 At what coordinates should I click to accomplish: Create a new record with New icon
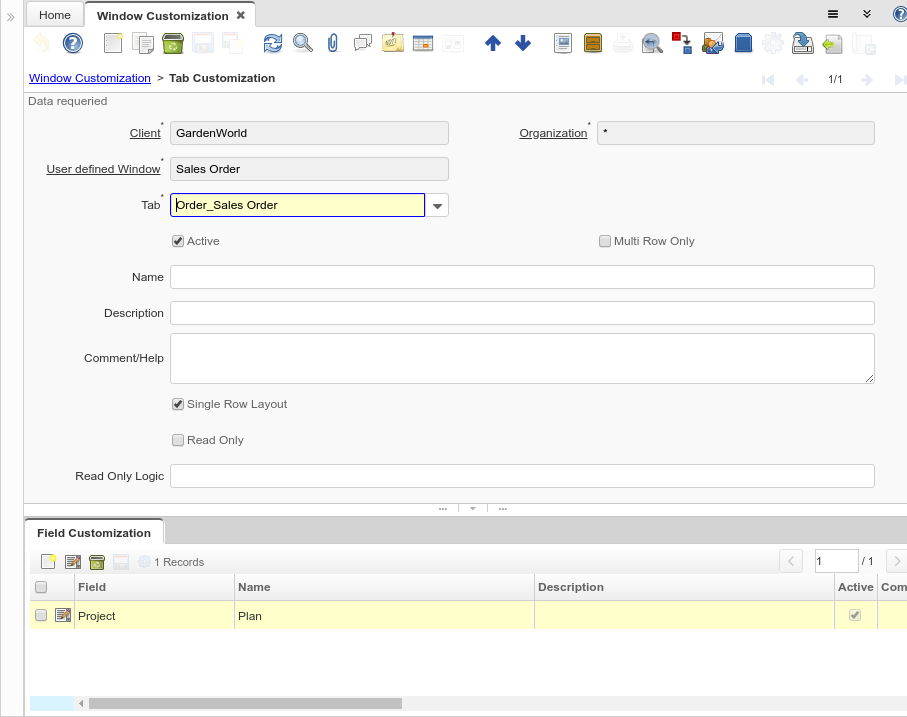(x=113, y=43)
